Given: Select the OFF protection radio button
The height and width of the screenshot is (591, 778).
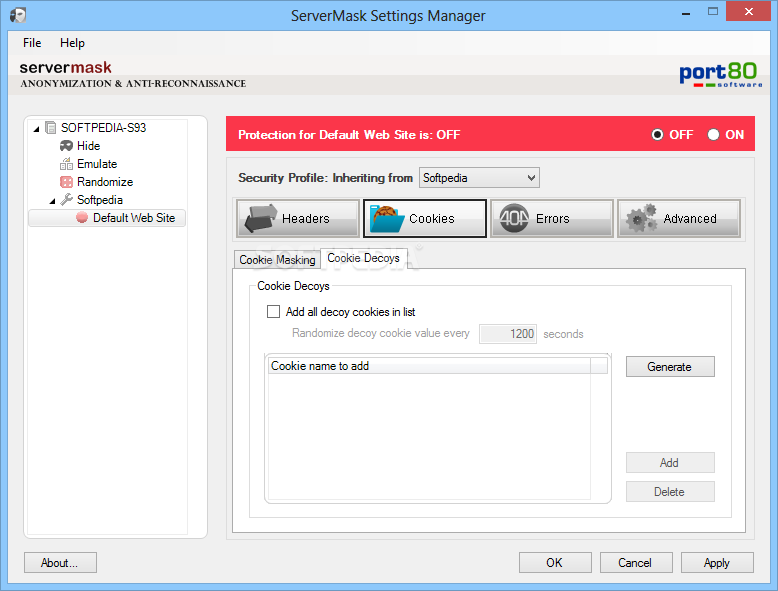Looking at the screenshot, I should pos(657,134).
